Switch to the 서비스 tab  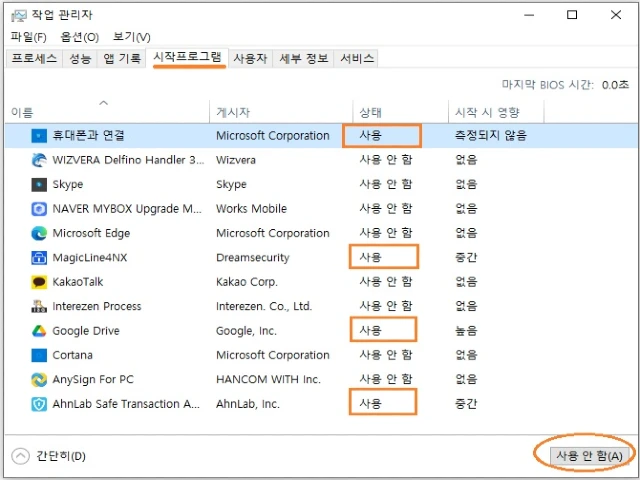pyautogui.click(x=357, y=58)
